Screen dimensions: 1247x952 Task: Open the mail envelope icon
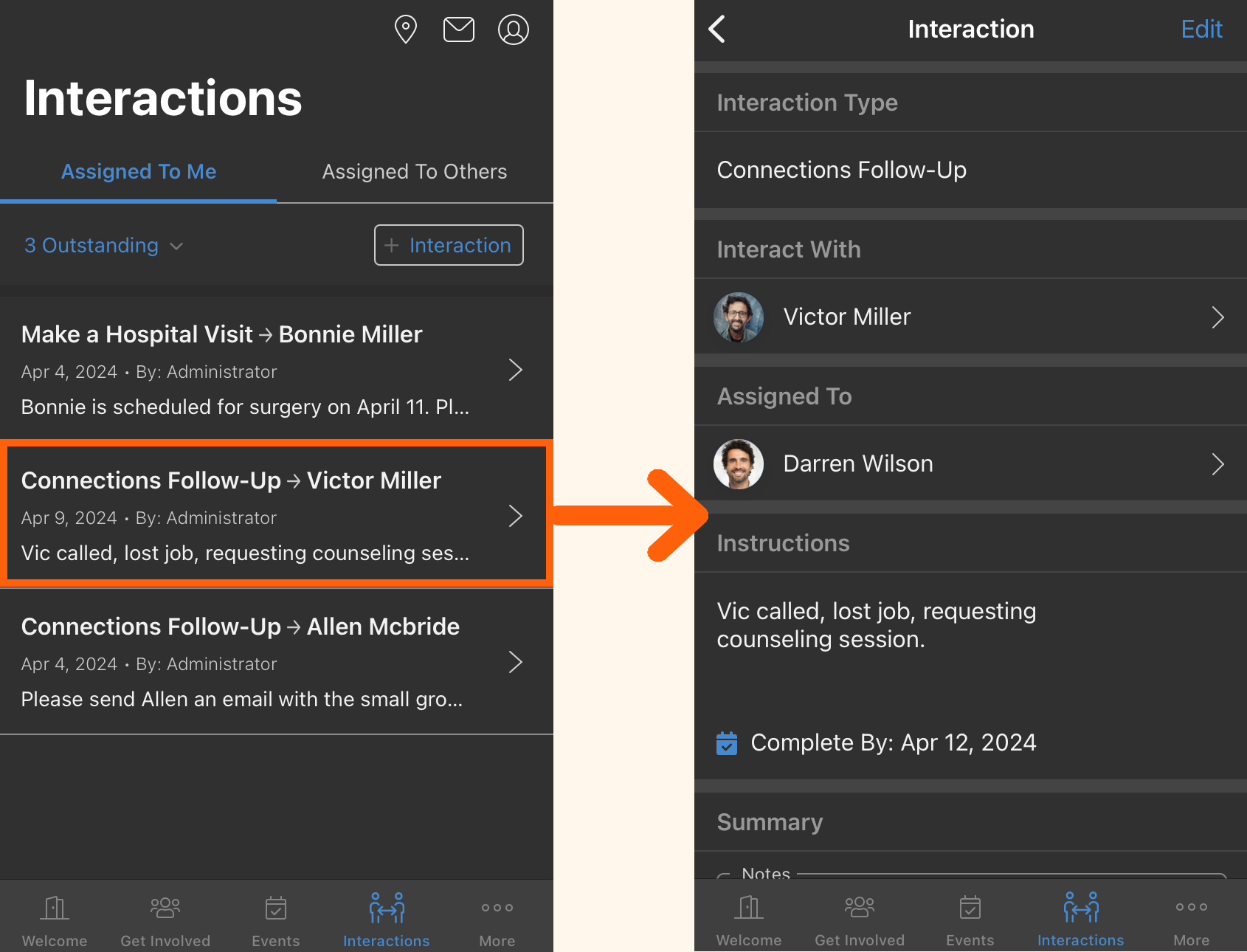click(x=458, y=30)
